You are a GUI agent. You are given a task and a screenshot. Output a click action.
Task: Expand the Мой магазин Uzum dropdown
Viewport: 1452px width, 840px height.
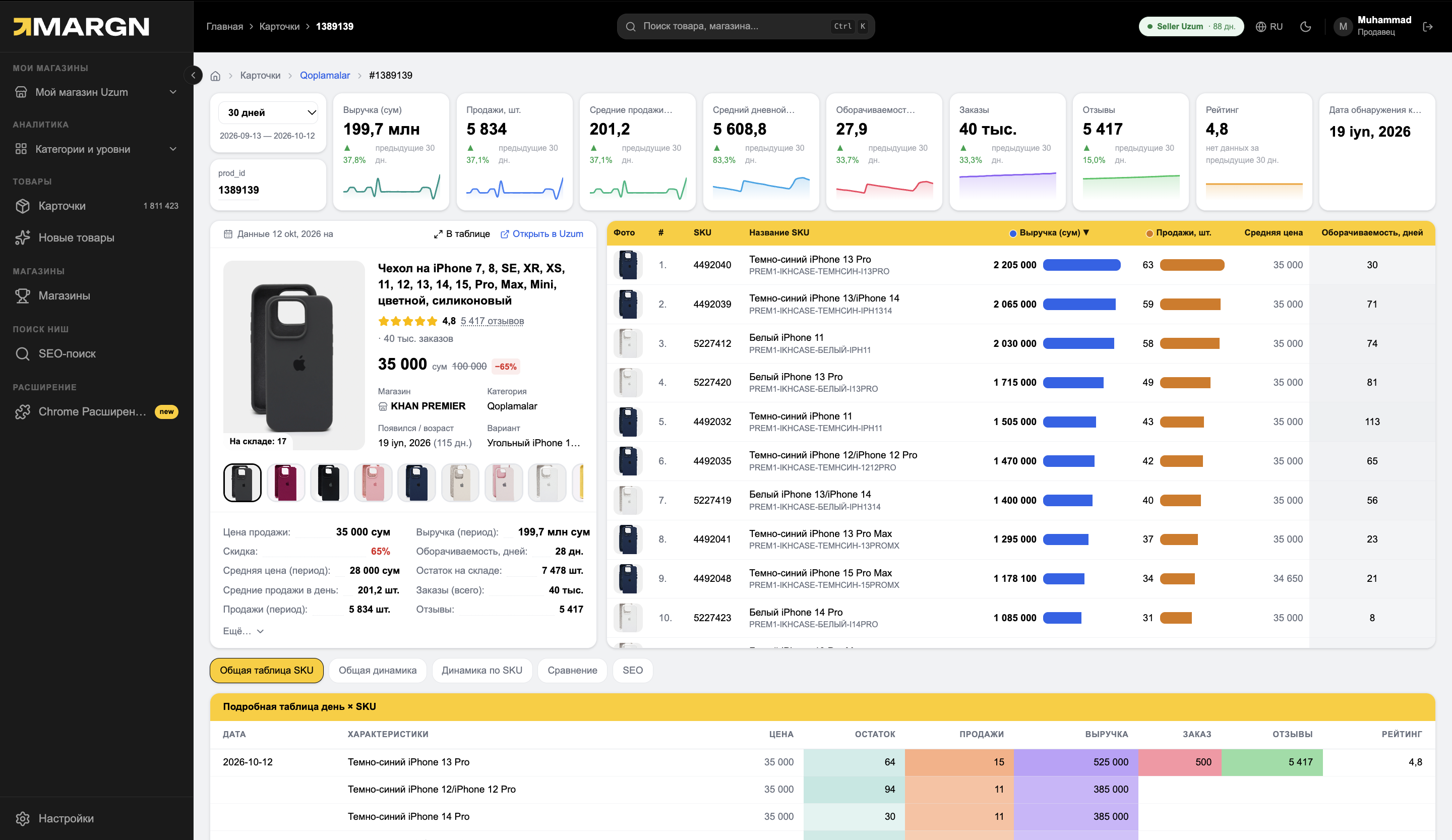tap(97, 92)
